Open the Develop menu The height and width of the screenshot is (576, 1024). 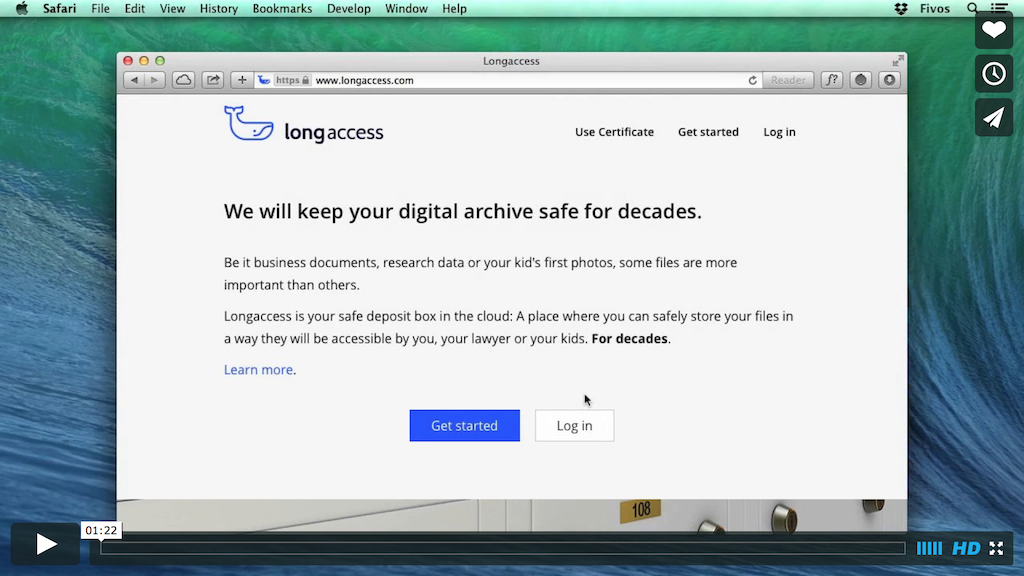click(349, 8)
